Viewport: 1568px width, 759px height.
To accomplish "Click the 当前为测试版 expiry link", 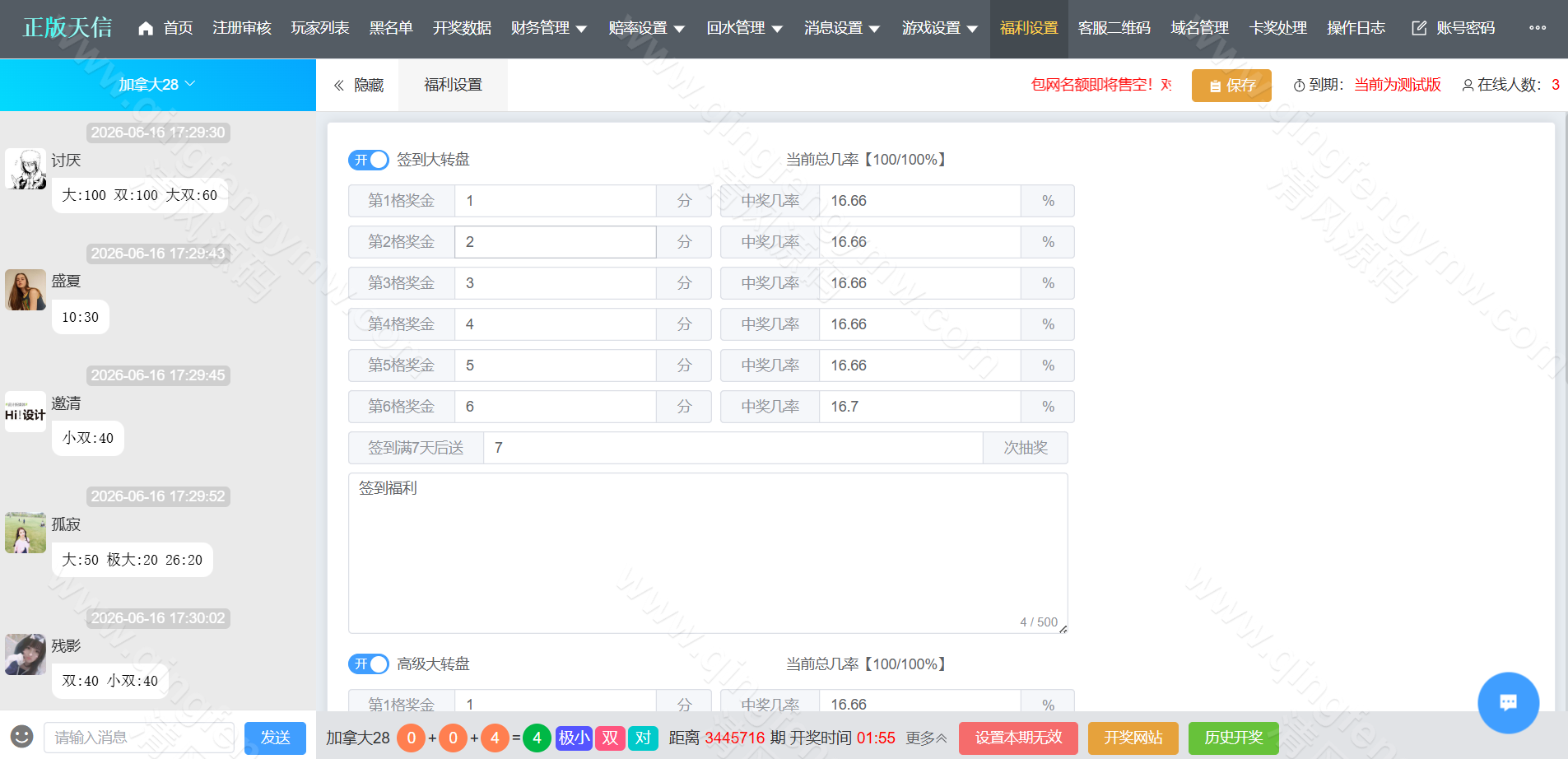I will (x=1398, y=85).
